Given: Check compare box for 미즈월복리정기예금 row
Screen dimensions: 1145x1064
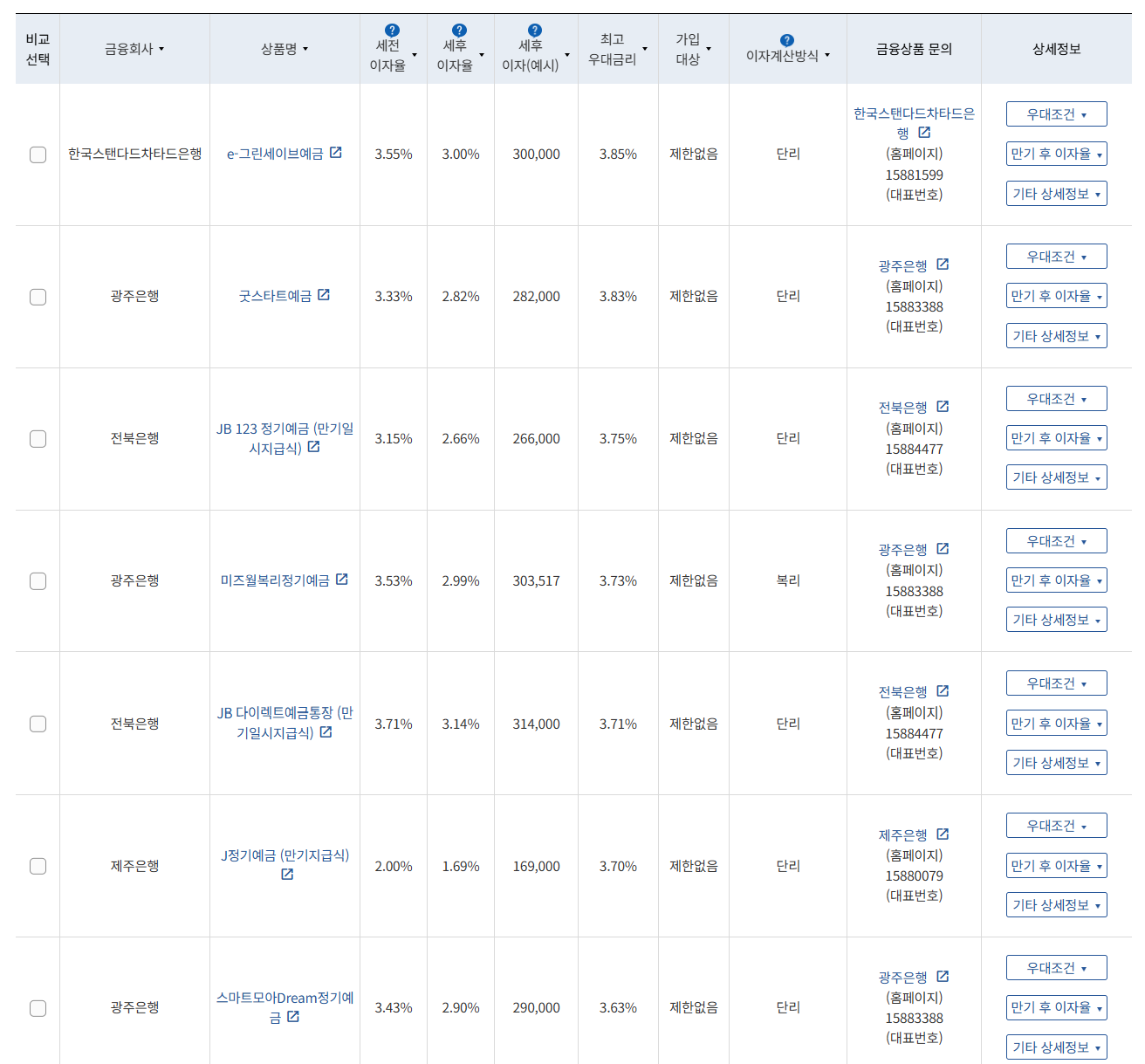Looking at the screenshot, I should [x=38, y=581].
